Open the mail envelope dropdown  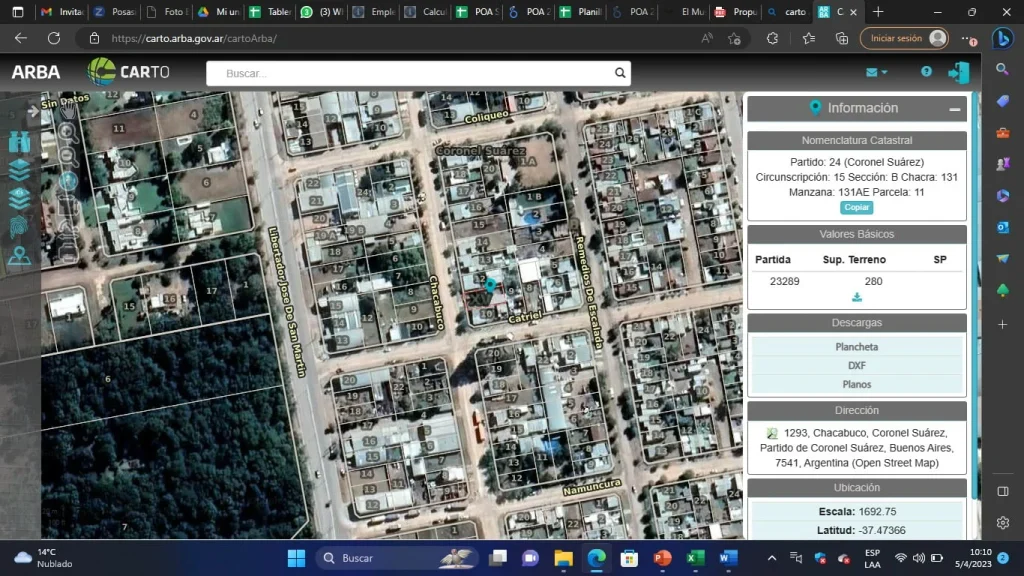click(x=876, y=72)
